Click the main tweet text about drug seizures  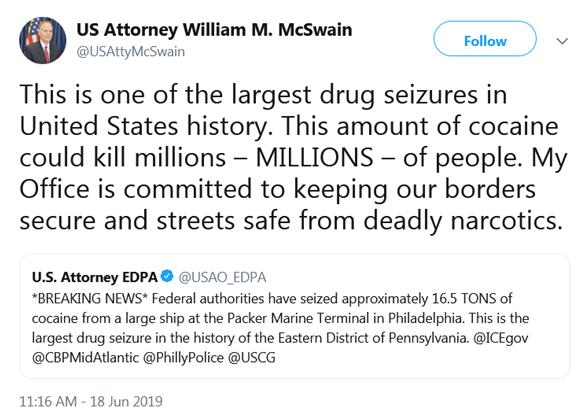pyautogui.click(x=293, y=157)
